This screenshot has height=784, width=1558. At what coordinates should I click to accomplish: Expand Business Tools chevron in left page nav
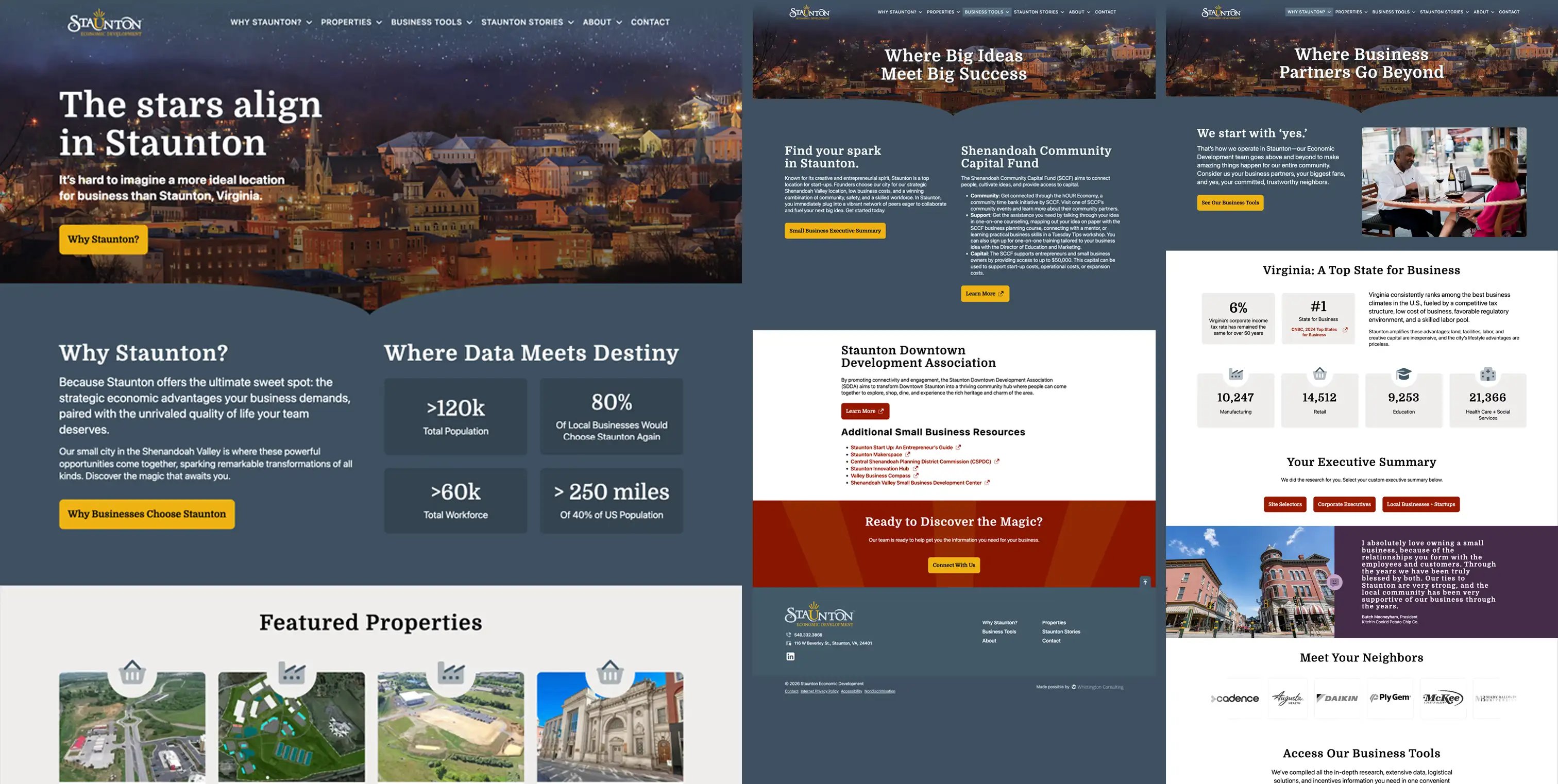click(469, 22)
